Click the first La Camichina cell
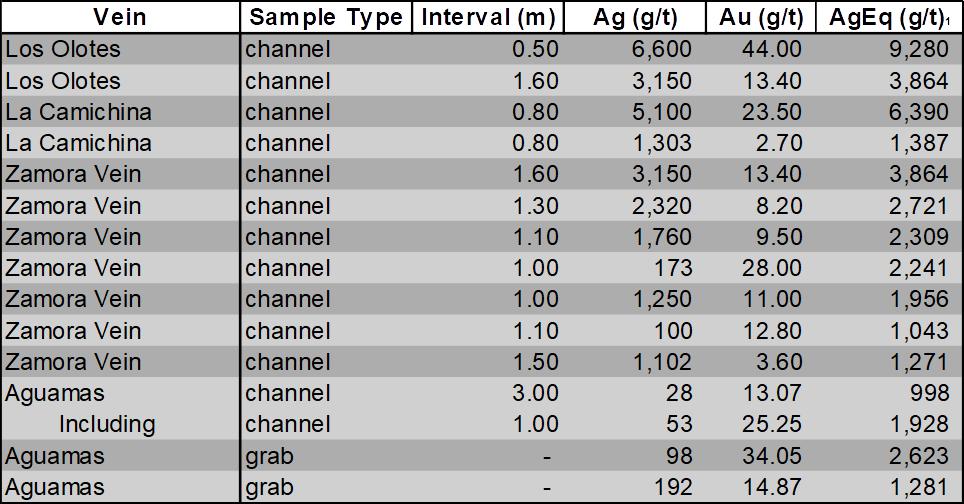This screenshot has height=504, width=964. click(78, 112)
